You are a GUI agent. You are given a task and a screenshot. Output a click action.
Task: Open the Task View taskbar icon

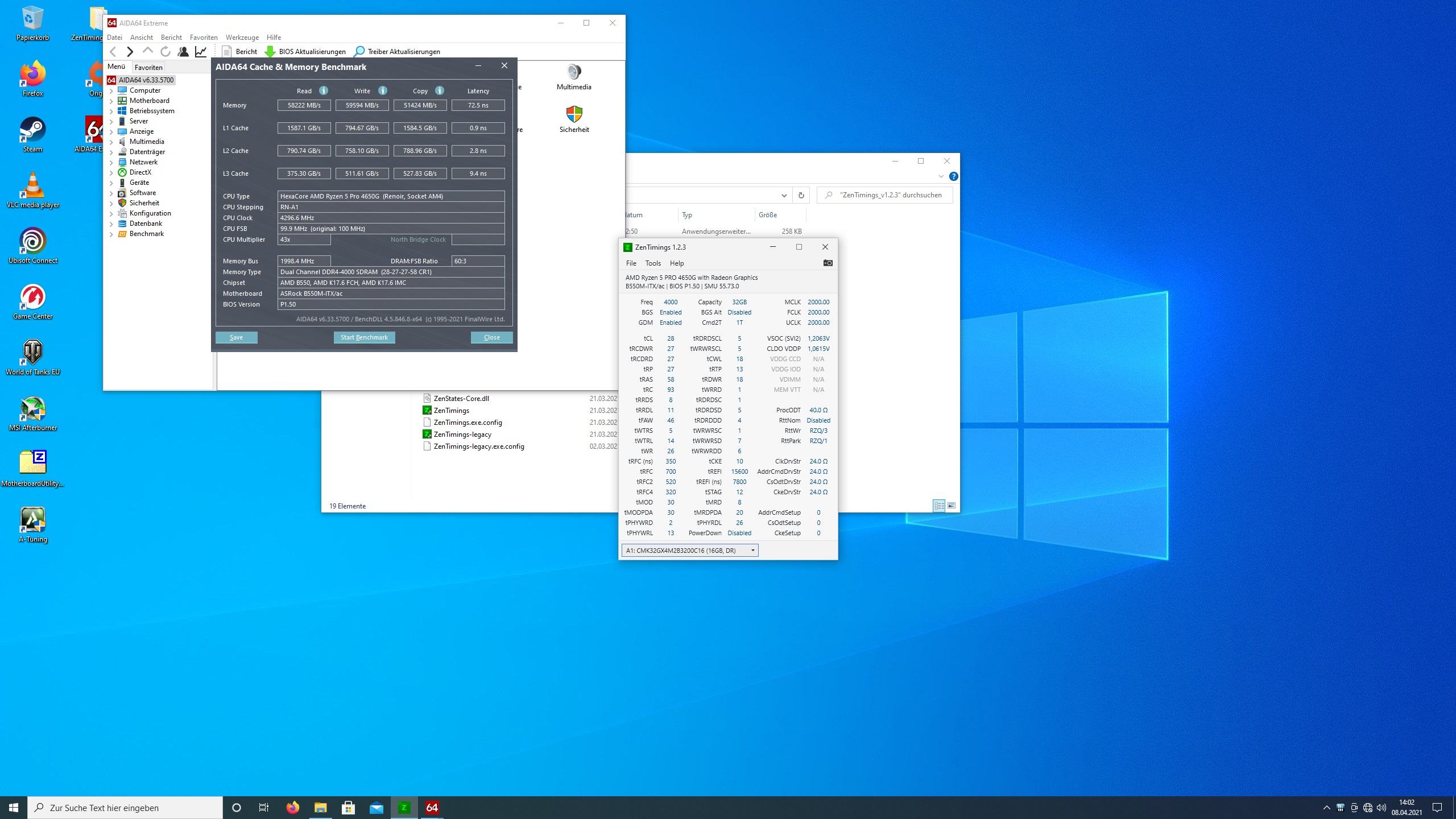click(264, 808)
